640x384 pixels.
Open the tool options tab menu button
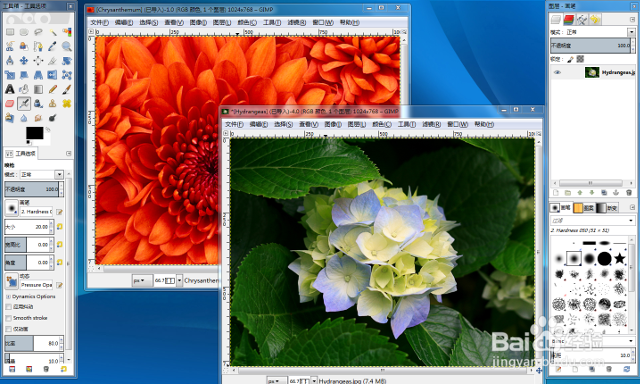[x=69, y=153]
